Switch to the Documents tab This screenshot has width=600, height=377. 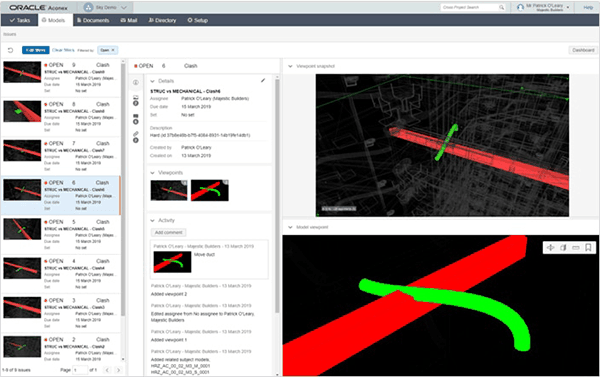(x=93, y=20)
